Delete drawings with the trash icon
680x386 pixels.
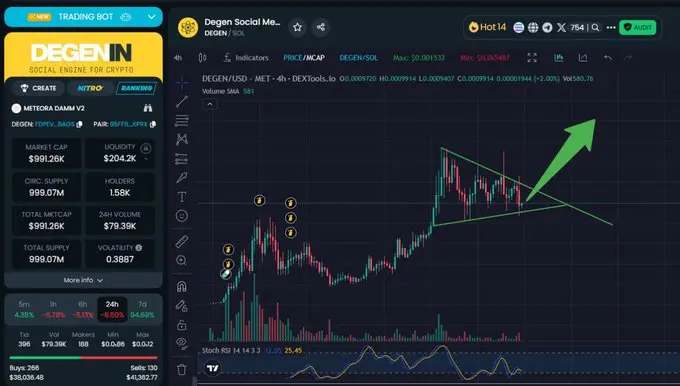pos(182,370)
